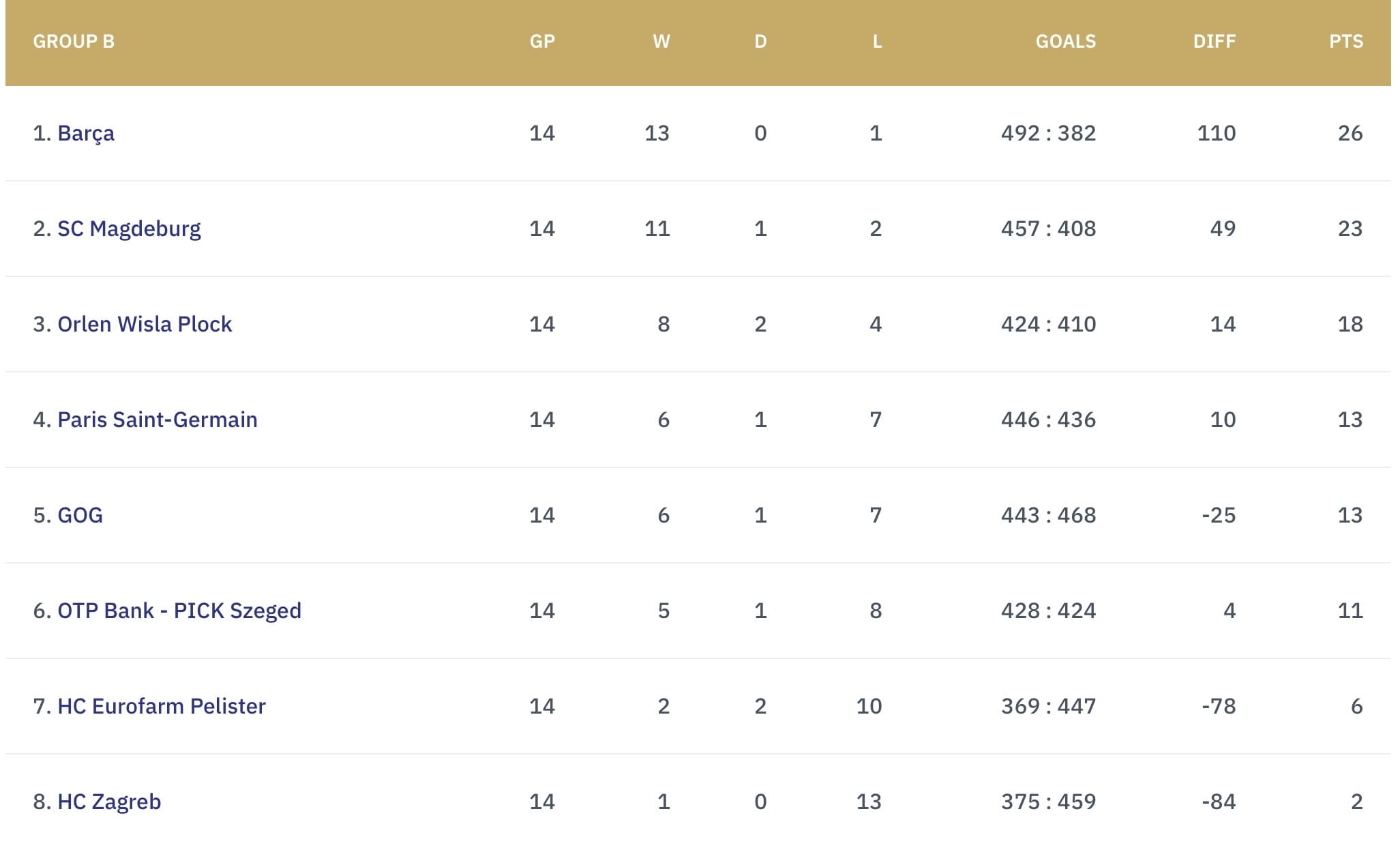Click the GROUP B header label
The image size is (1400, 848).
pos(74,42)
